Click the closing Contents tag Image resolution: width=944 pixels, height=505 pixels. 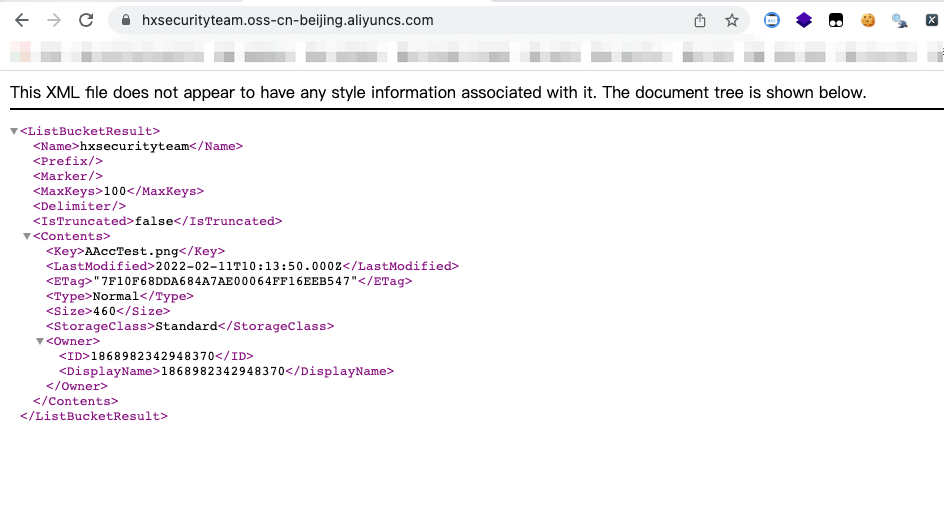click(x=76, y=401)
